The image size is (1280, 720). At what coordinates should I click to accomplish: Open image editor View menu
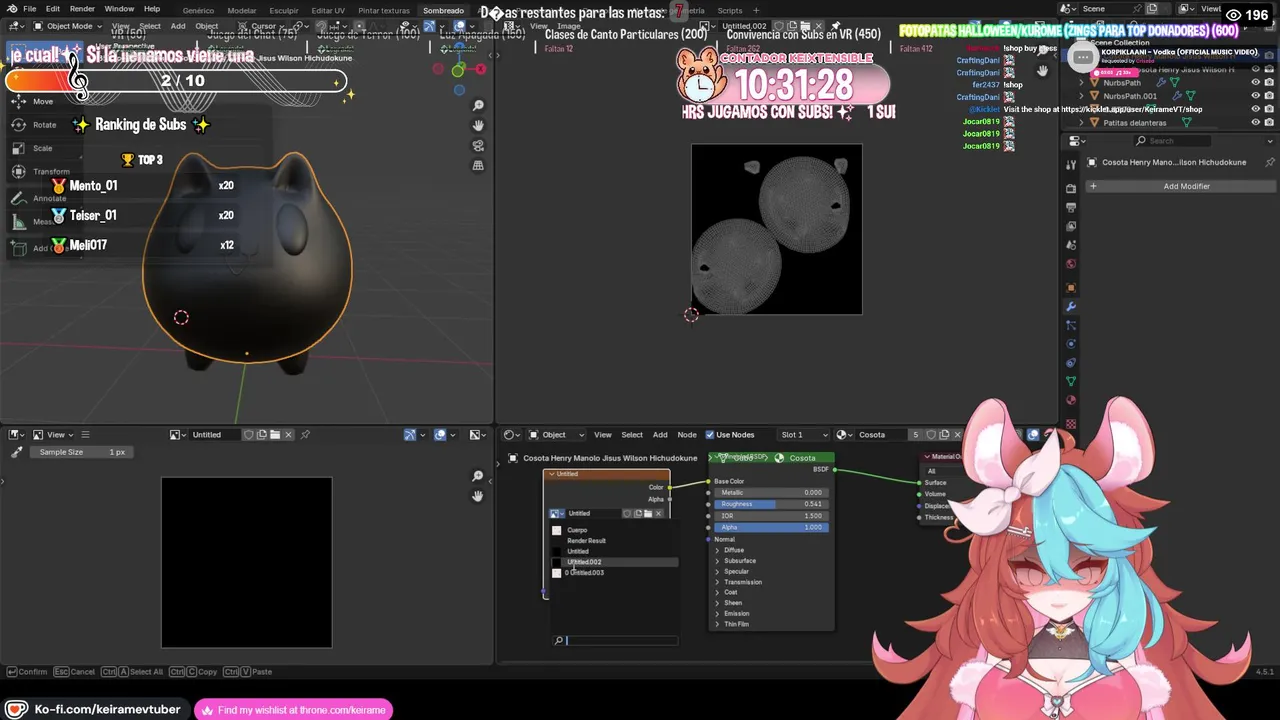tap(56, 435)
